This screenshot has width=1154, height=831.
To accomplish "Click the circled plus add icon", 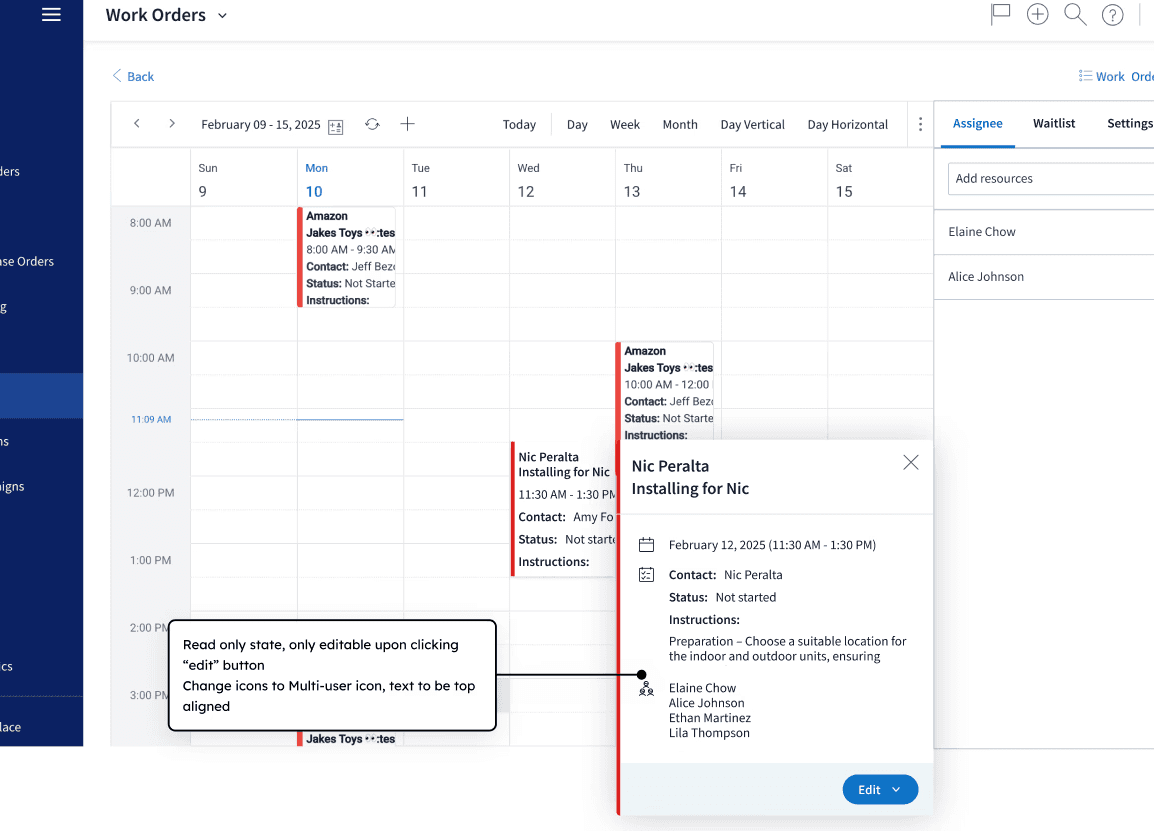I will tap(1037, 14).
